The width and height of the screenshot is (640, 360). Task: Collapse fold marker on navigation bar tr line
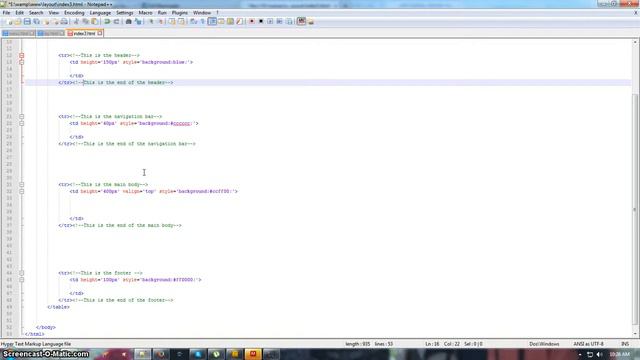point(22,117)
